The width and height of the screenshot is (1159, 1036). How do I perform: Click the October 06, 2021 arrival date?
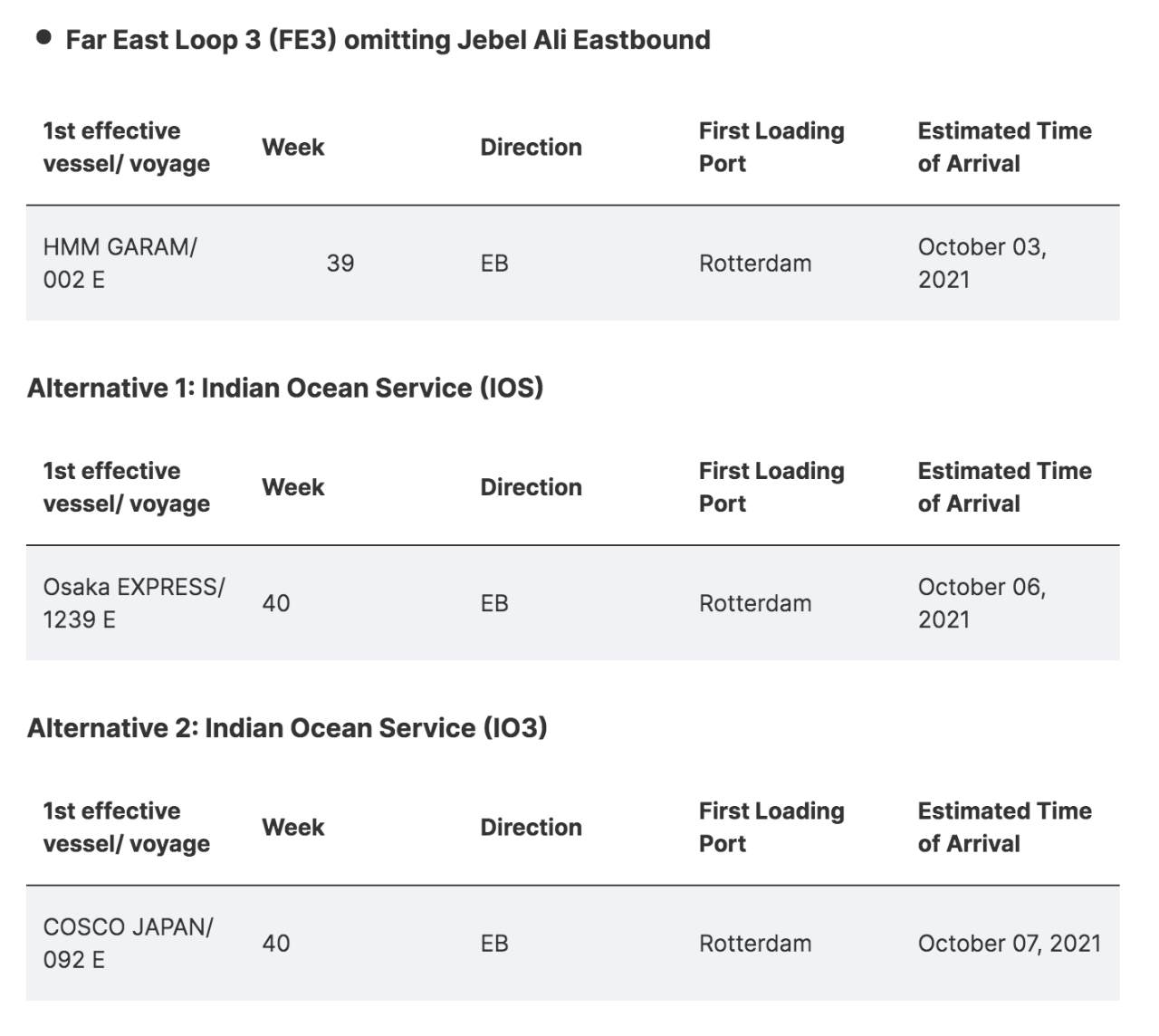pos(982,603)
